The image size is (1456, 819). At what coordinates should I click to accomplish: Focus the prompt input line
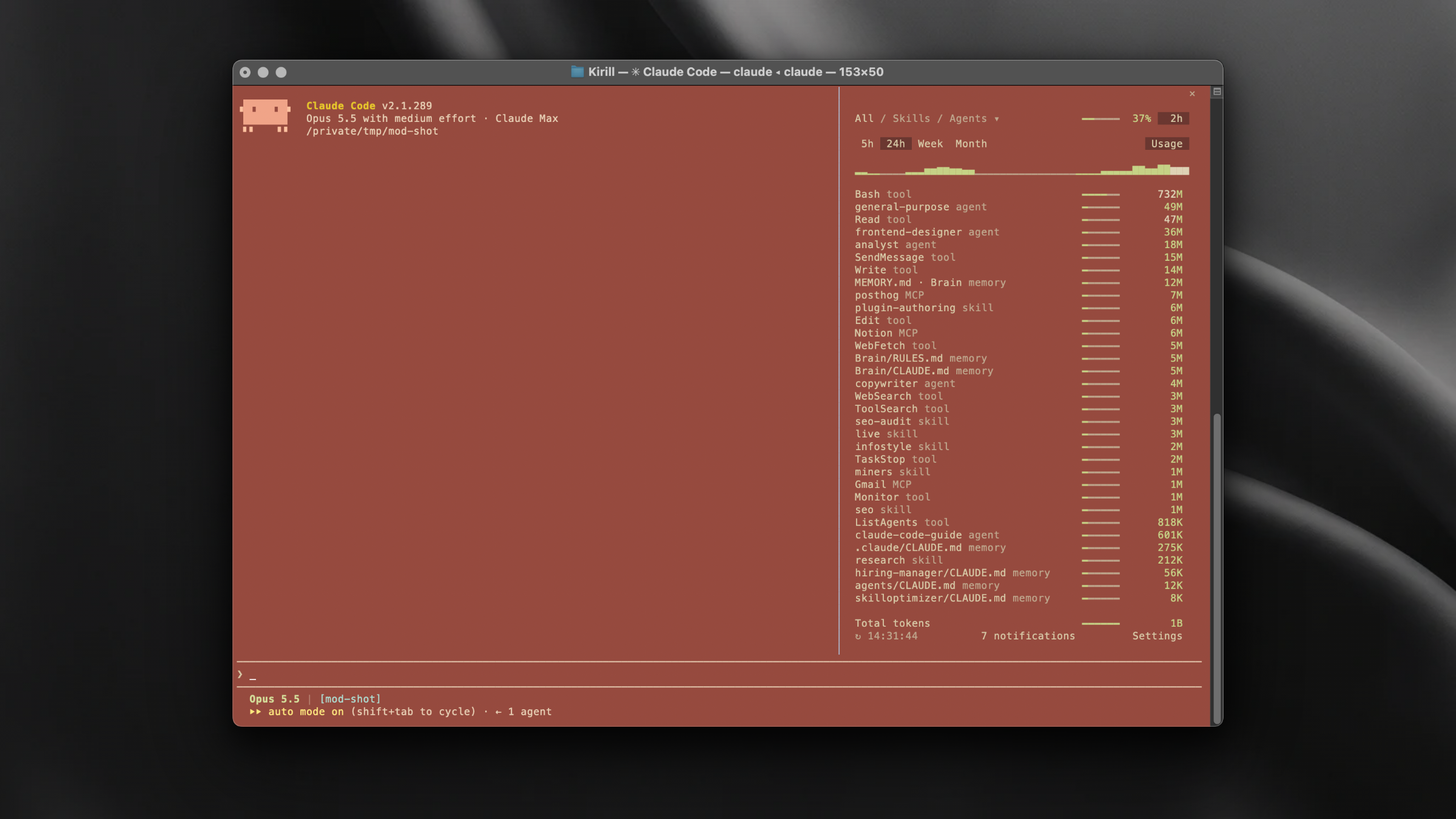click(719, 675)
